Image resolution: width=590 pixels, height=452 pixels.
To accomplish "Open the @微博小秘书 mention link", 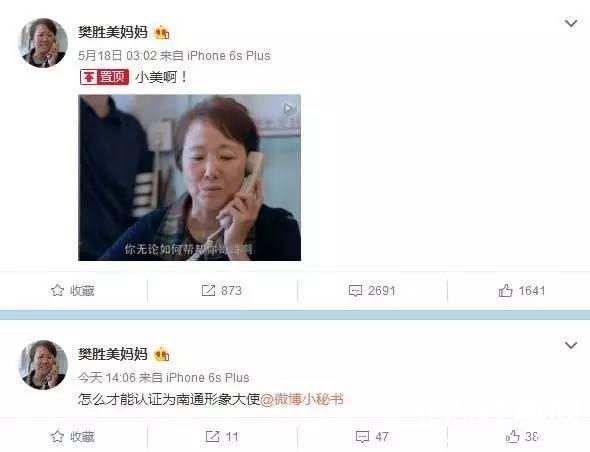I will click(x=302, y=399).
